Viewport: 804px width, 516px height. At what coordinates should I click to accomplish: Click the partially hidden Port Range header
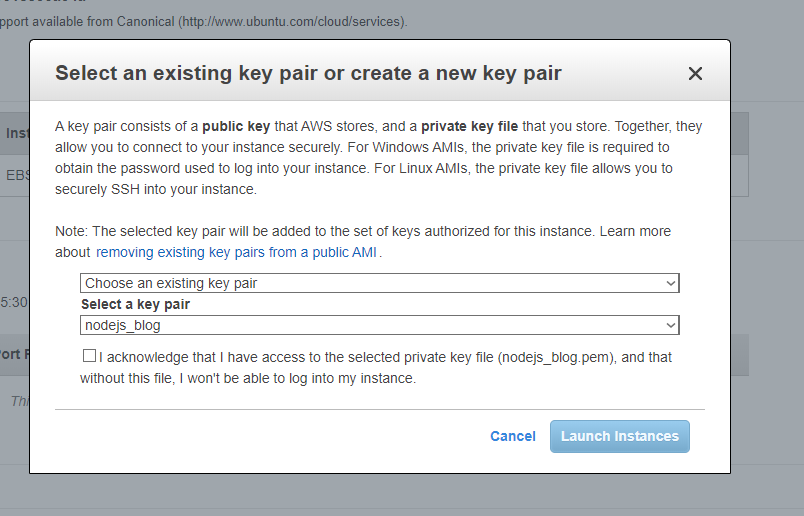point(14,353)
